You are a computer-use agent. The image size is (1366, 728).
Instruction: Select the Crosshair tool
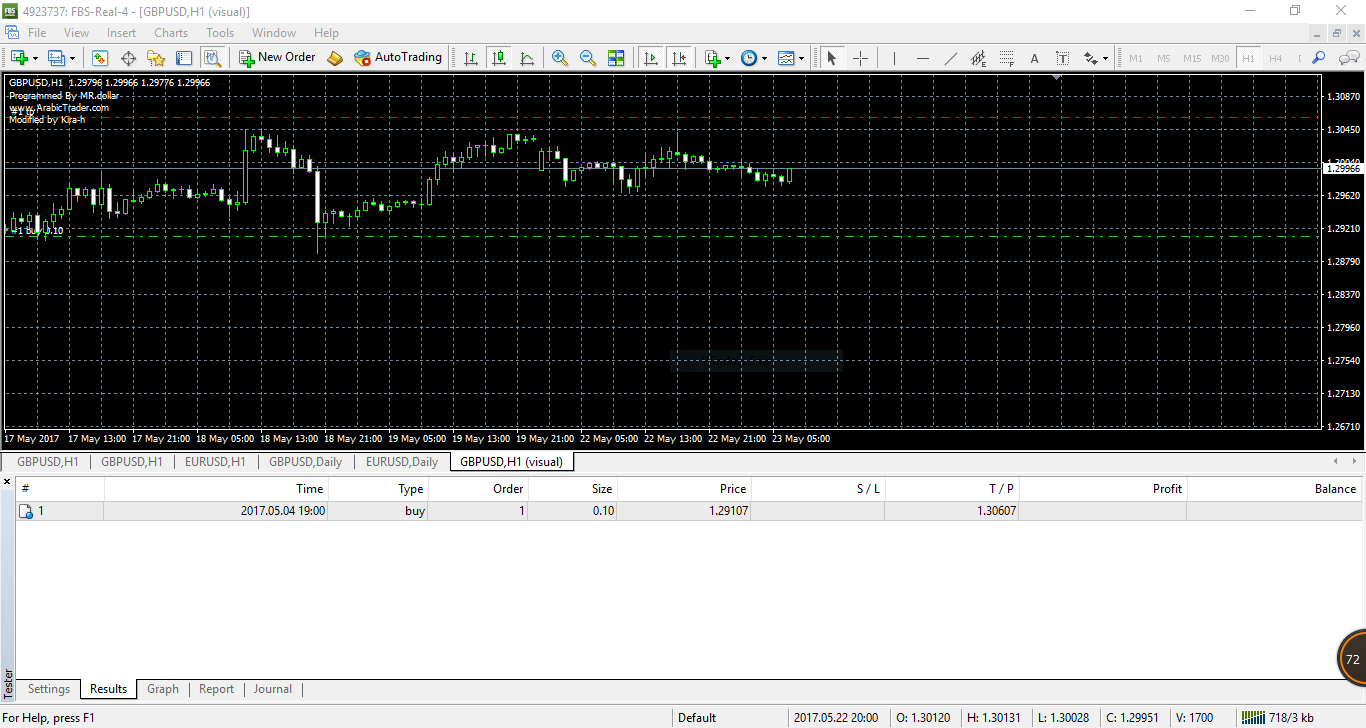(860, 58)
